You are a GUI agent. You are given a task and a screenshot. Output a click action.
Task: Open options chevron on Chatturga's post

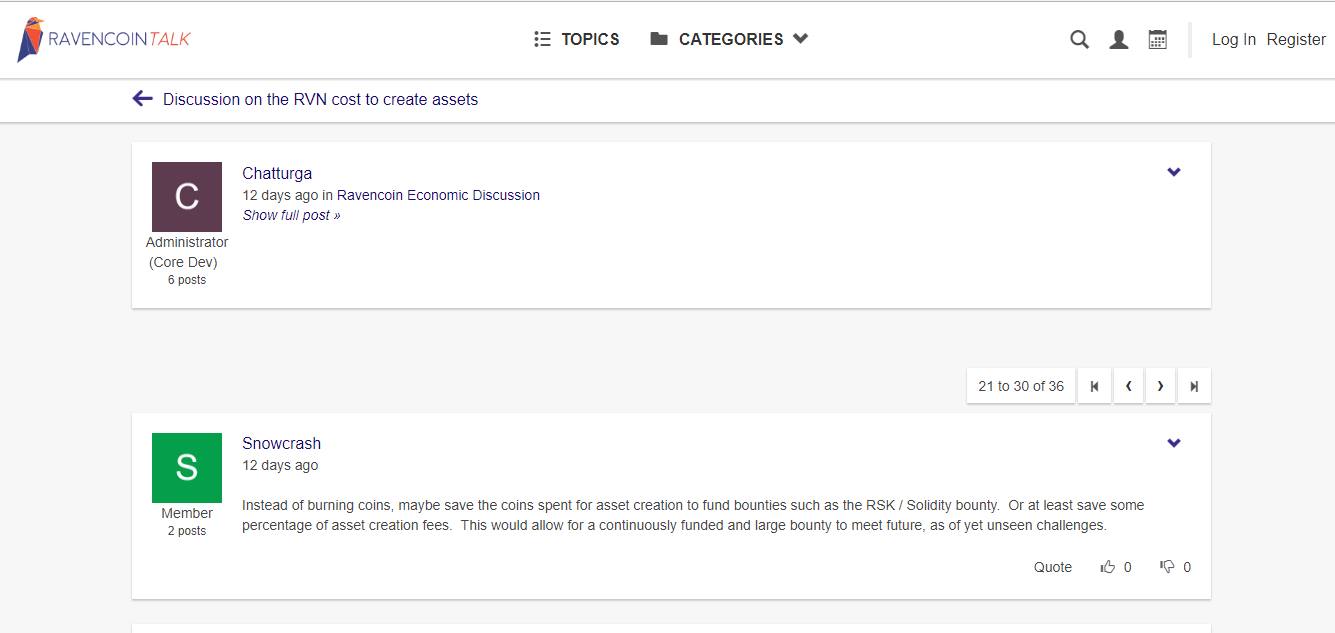point(1174,172)
